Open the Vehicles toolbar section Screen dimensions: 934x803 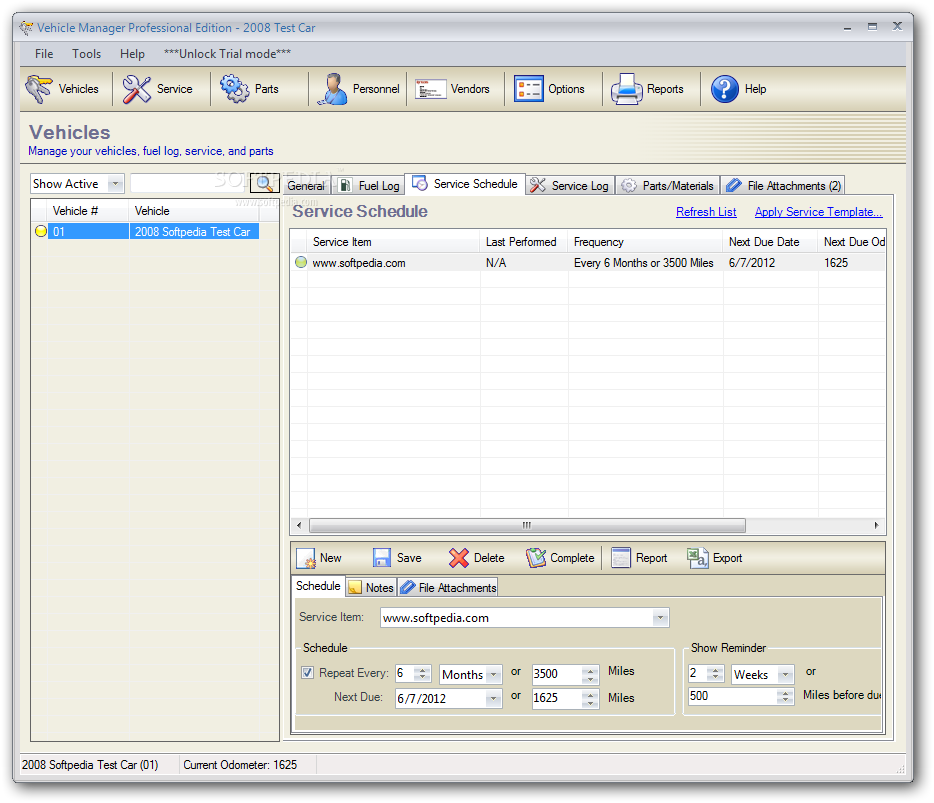[x=62, y=89]
